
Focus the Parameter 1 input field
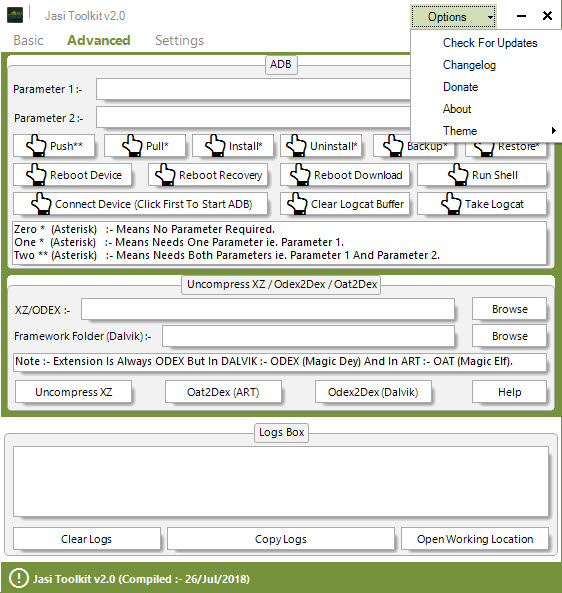pyautogui.click(x=253, y=89)
